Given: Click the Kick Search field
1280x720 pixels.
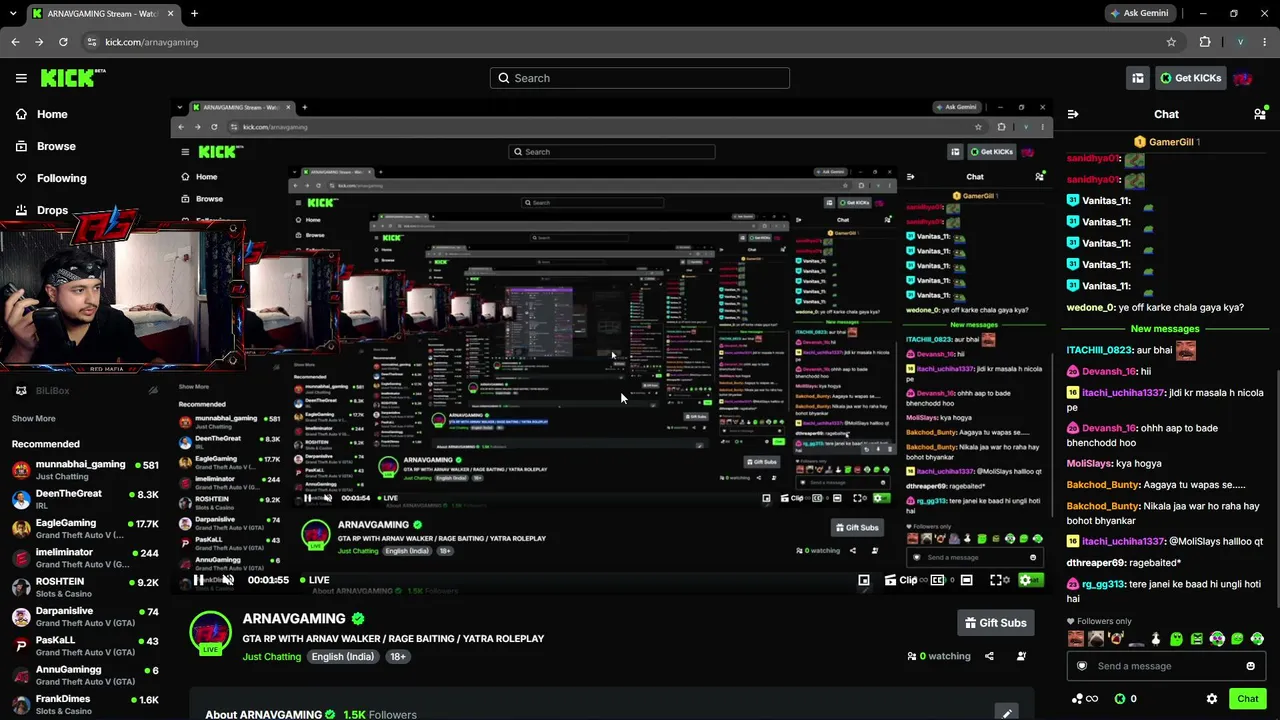Looking at the screenshot, I should click(640, 78).
